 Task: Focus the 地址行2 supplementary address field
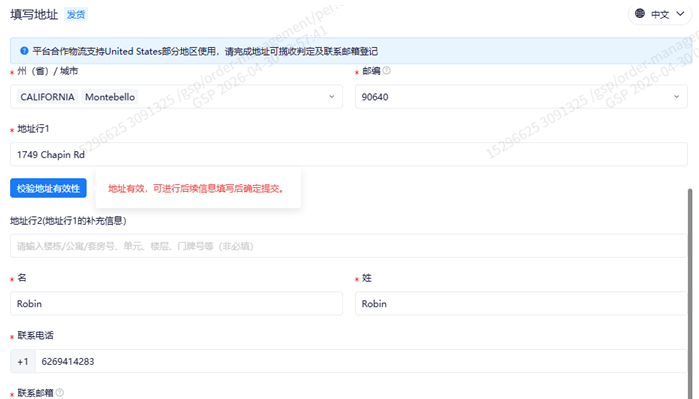(x=349, y=246)
